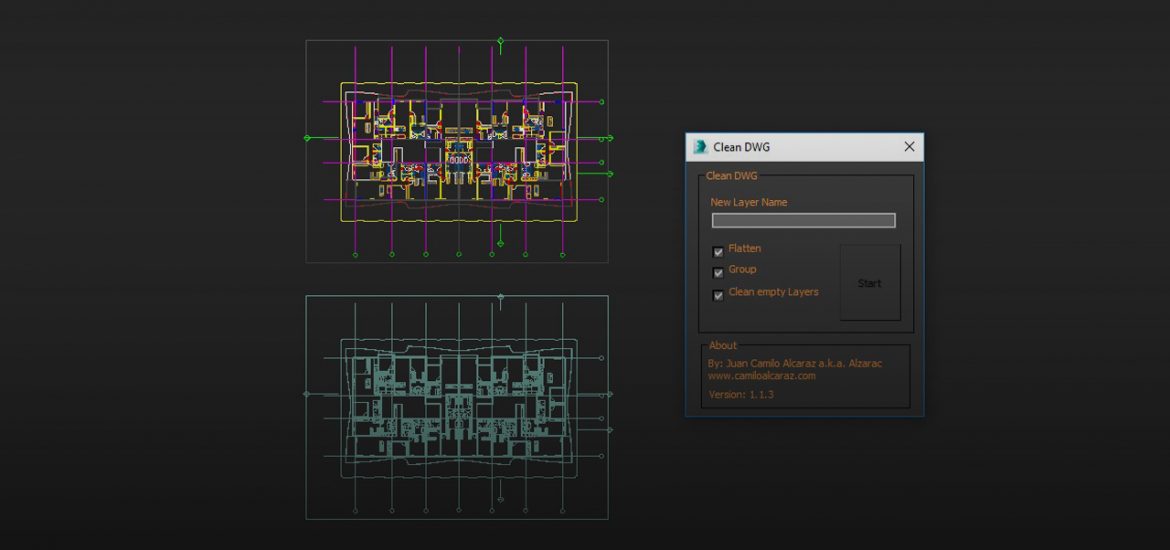1170x550 pixels.
Task: Click the New Layer Name label
Action: (748, 202)
